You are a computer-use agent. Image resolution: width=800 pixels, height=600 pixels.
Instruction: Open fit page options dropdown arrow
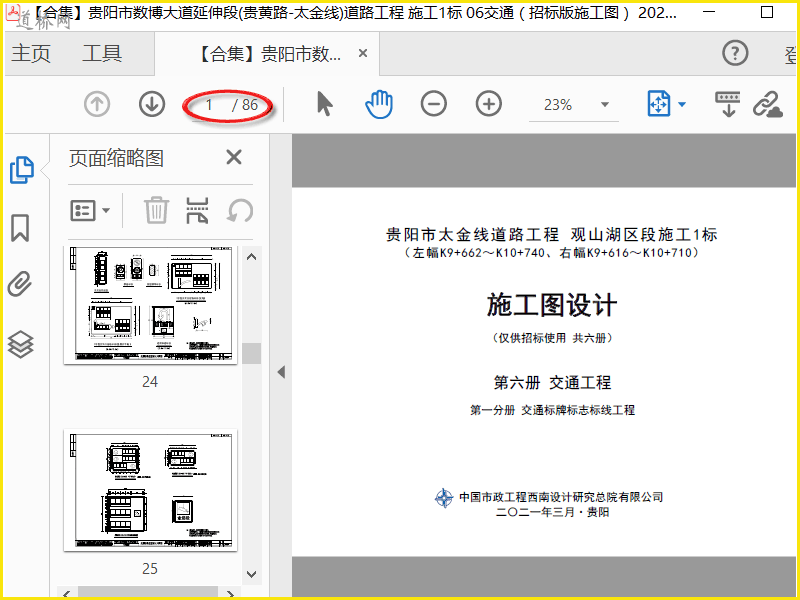pyautogui.click(x=682, y=105)
